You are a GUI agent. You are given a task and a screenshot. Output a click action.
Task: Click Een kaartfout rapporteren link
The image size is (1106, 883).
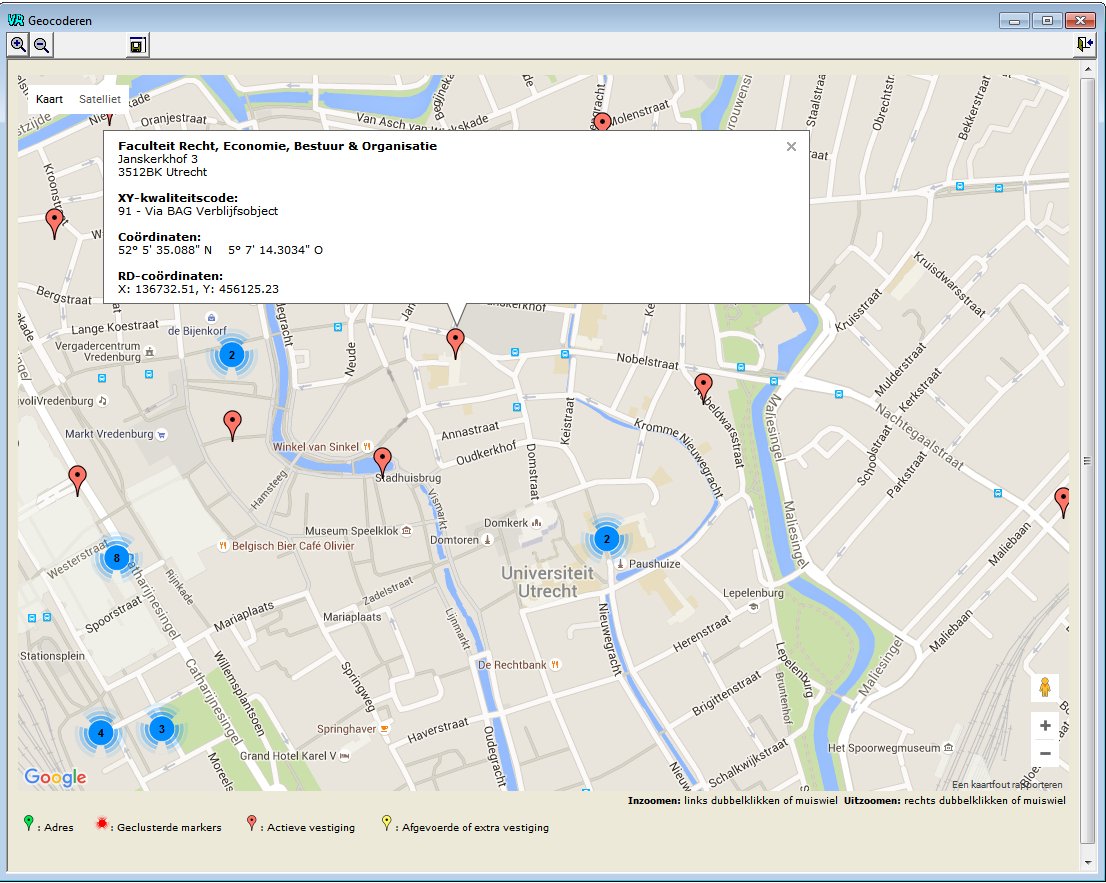tap(1007, 784)
